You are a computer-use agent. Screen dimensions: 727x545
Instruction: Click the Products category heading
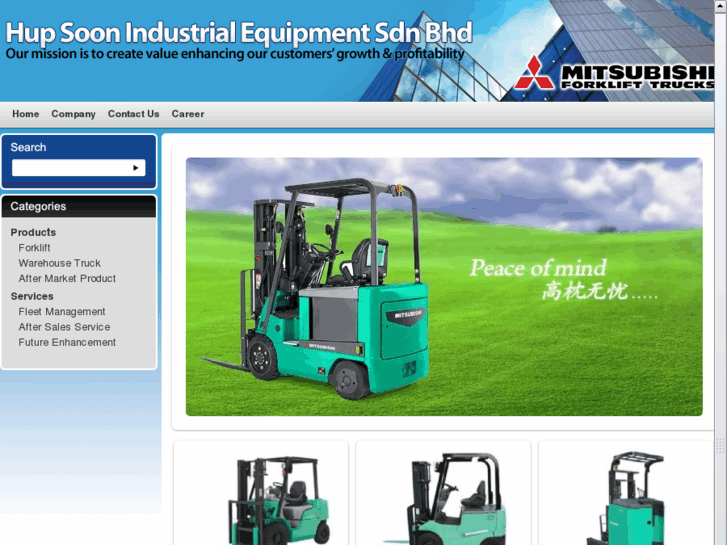pyautogui.click(x=33, y=232)
